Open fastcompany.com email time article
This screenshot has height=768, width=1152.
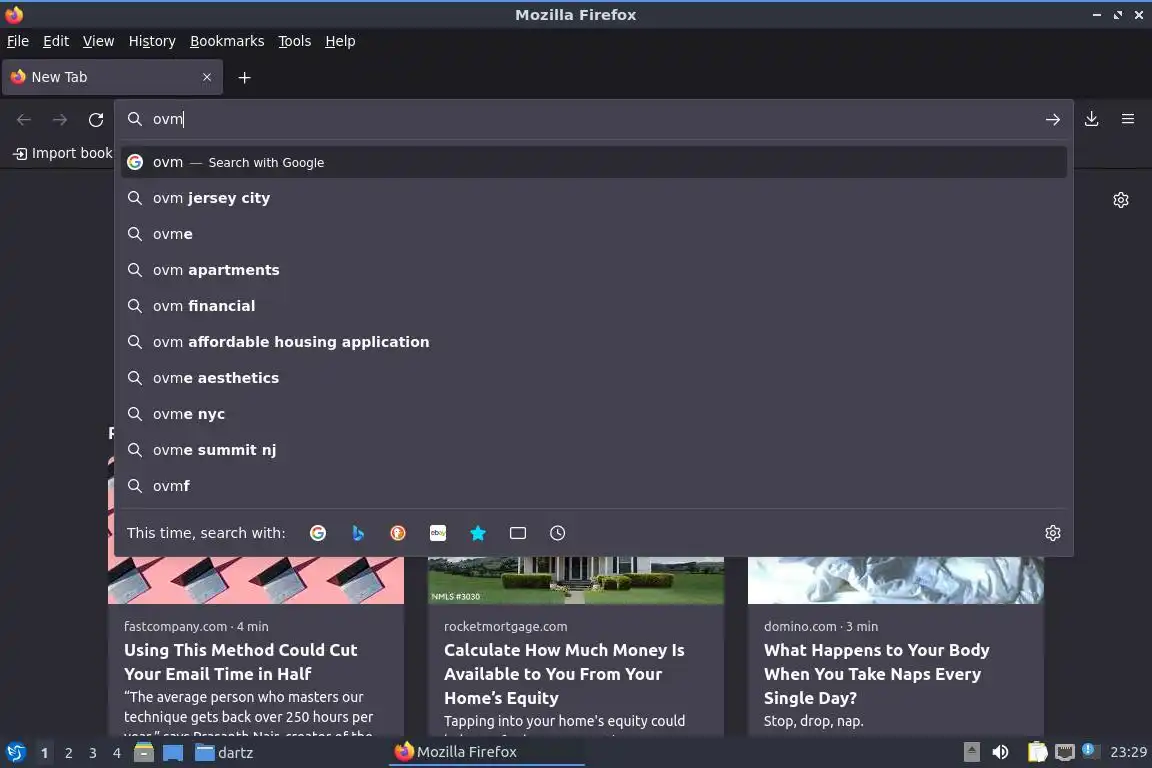(x=240, y=661)
